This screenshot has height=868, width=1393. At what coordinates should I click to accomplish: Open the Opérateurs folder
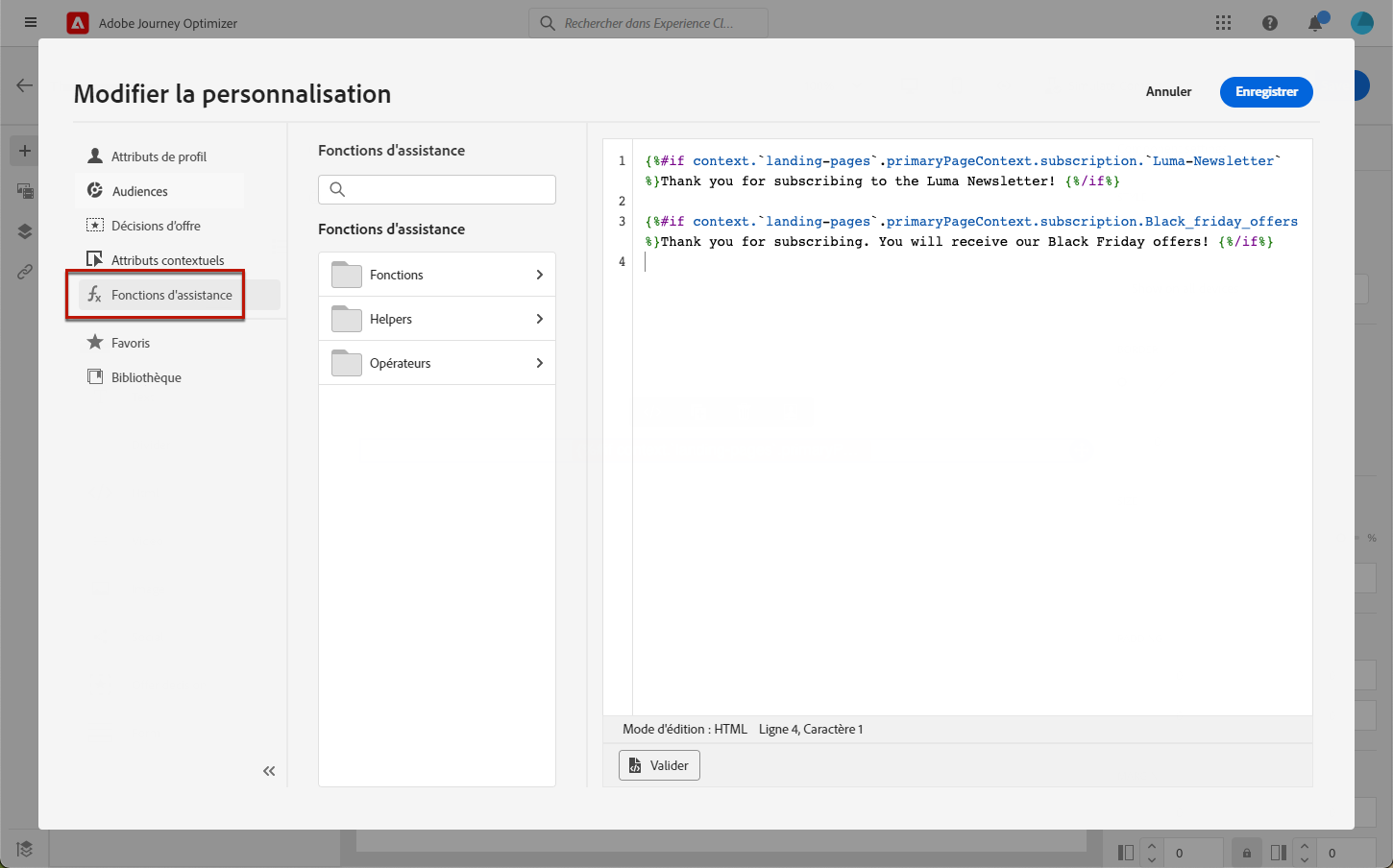pos(437,363)
